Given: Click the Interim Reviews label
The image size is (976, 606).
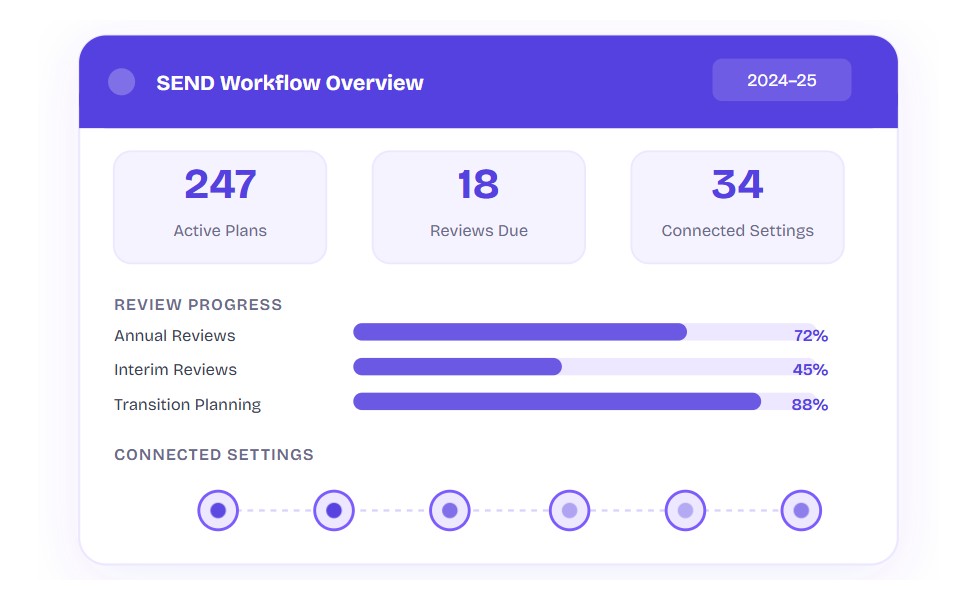Looking at the screenshot, I should click(176, 370).
